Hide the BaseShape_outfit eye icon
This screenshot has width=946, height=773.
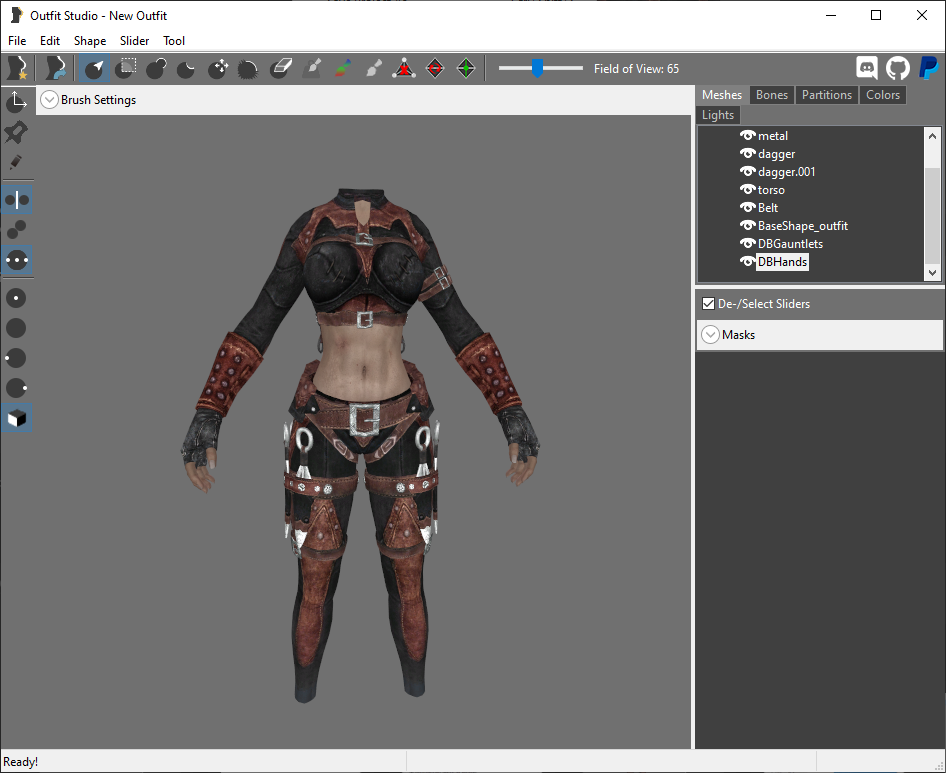click(x=748, y=226)
